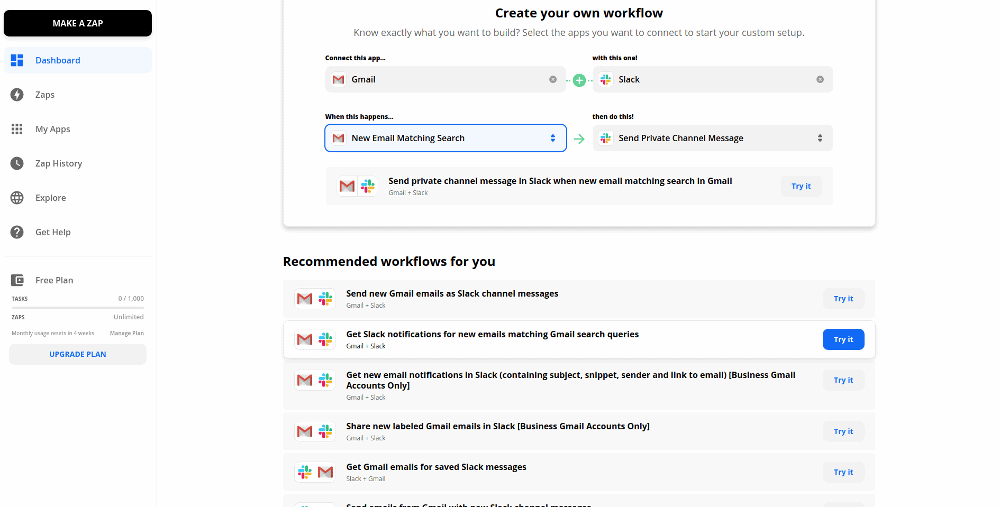Try it for send private channel message workflow
Screen dimensions: 1000x507
[801, 186]
